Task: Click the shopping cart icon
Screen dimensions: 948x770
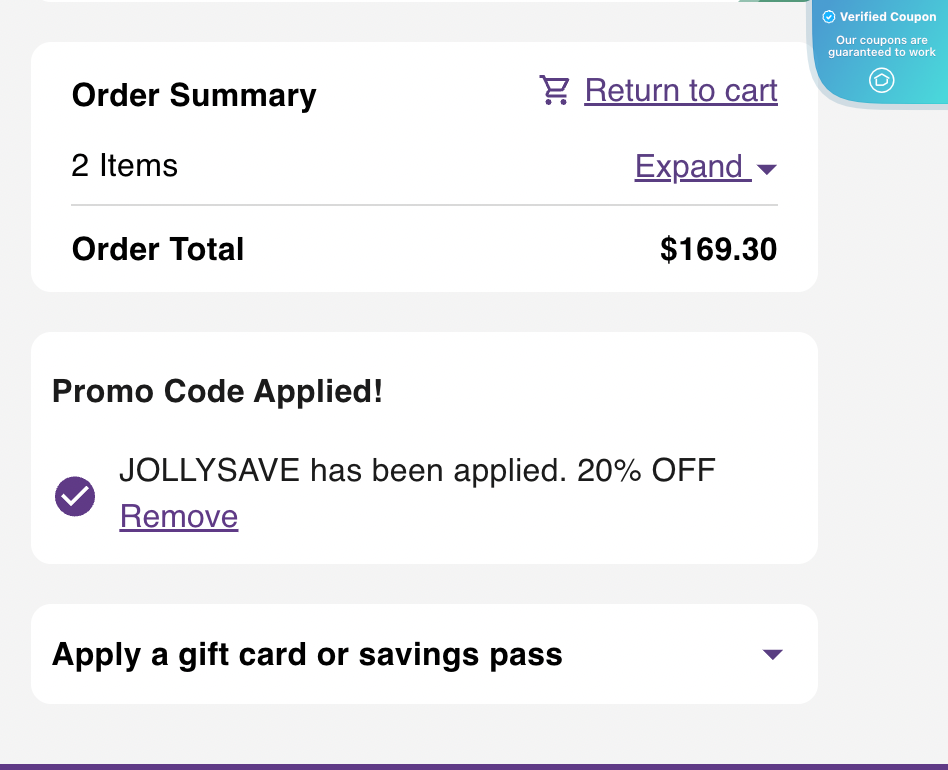Action: coord(555,90)
